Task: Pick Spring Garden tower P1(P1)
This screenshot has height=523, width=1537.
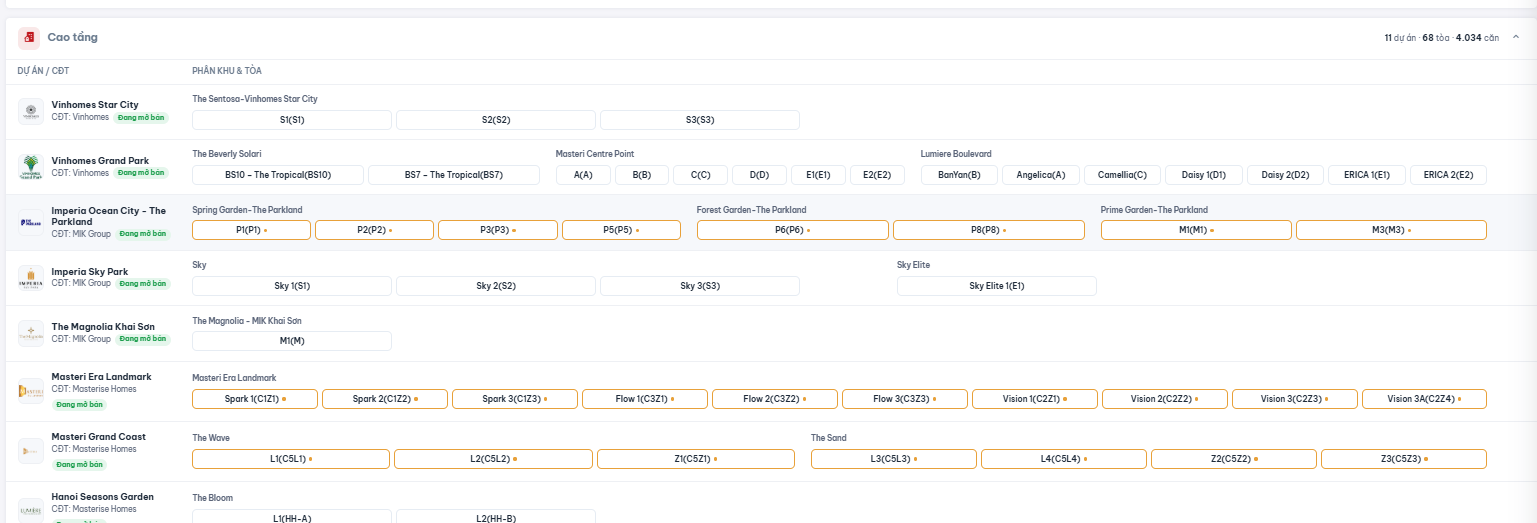Action: click(251, 230)
